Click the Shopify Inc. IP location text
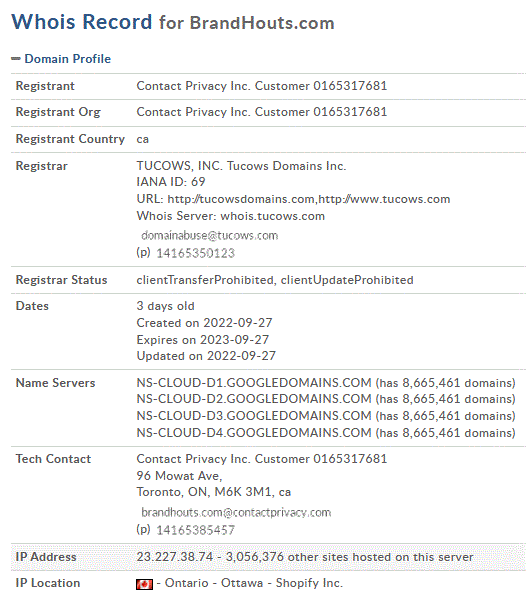Image resolution: width=526 pixels, height=597 pixels. 309,583
